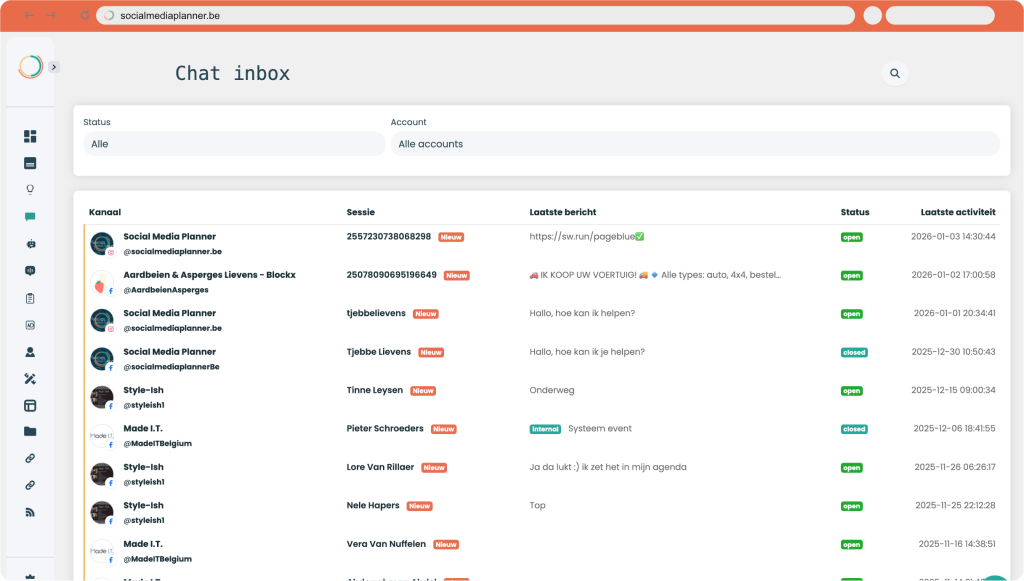The image size is (1024, 581).
Task: Click the Kanaal column header
Action: pos(105,212)
